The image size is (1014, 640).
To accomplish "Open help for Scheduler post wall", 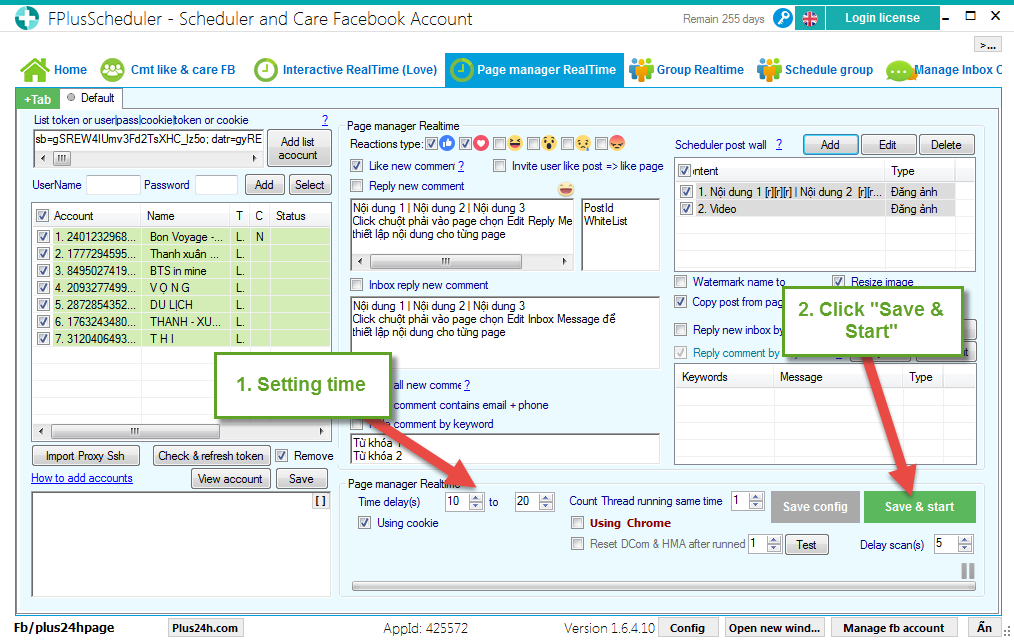I will click(x=779, y=144).
